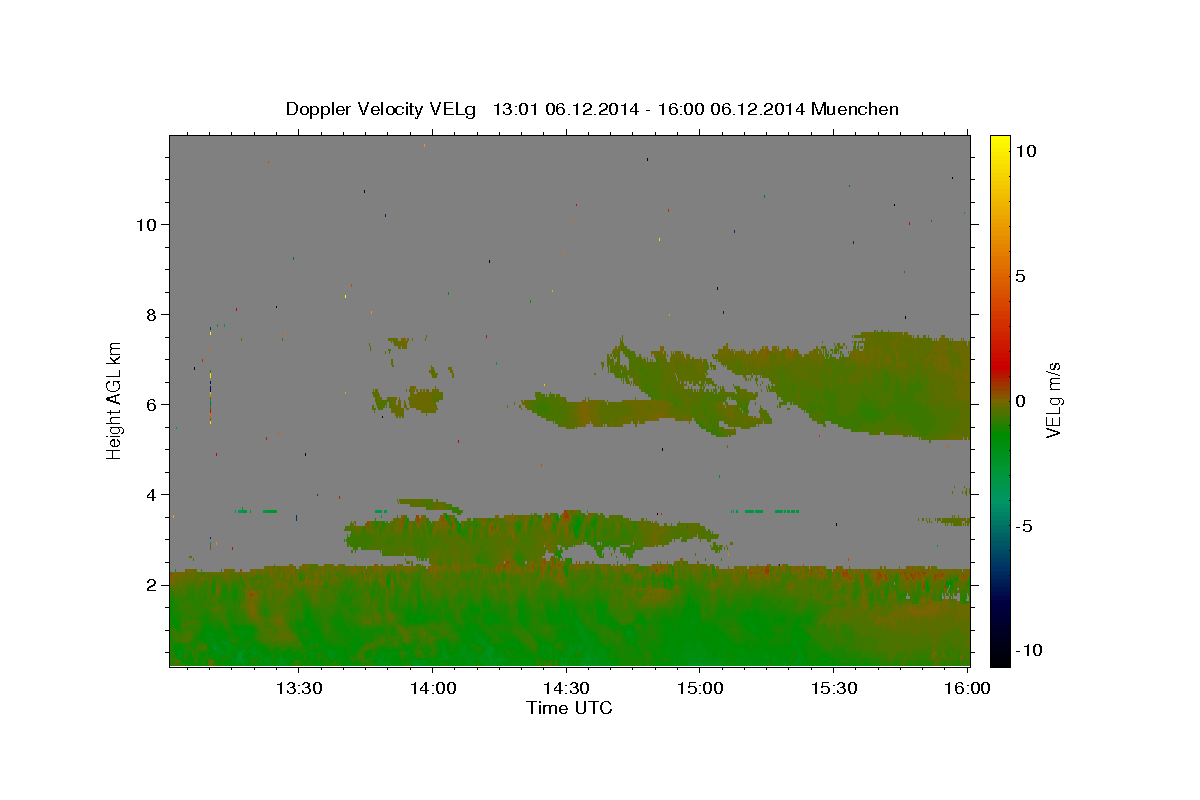Click the 15:00 time tick label
Screen dimensions: 1200x800
(700, 688)
